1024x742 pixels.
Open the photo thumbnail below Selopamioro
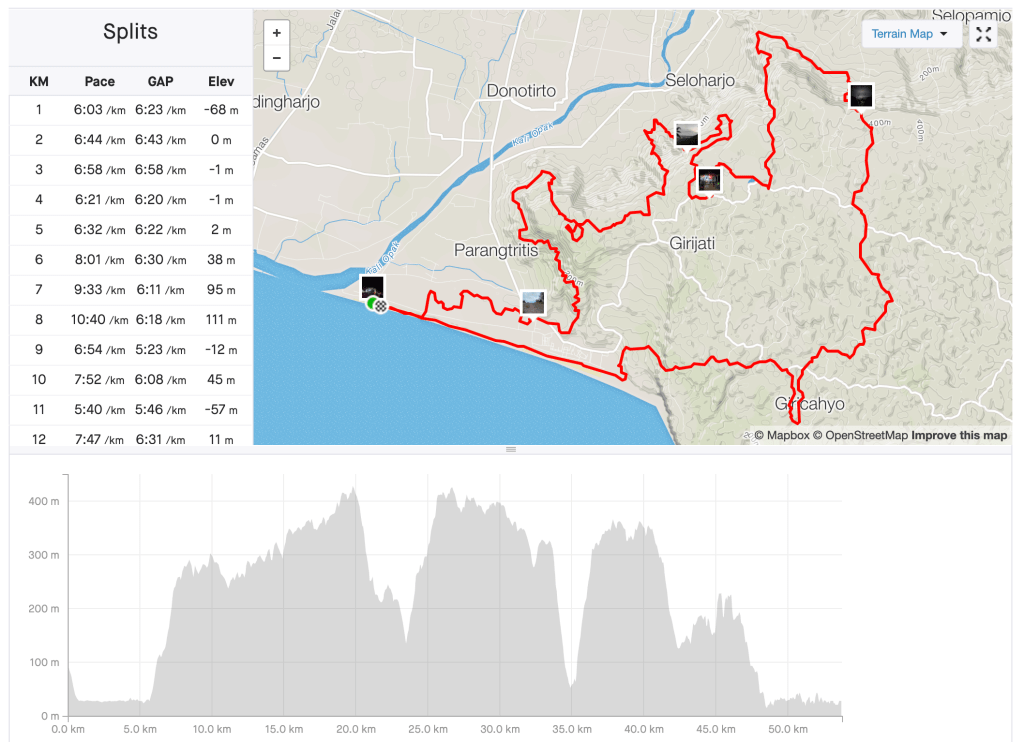click(859, 96)
